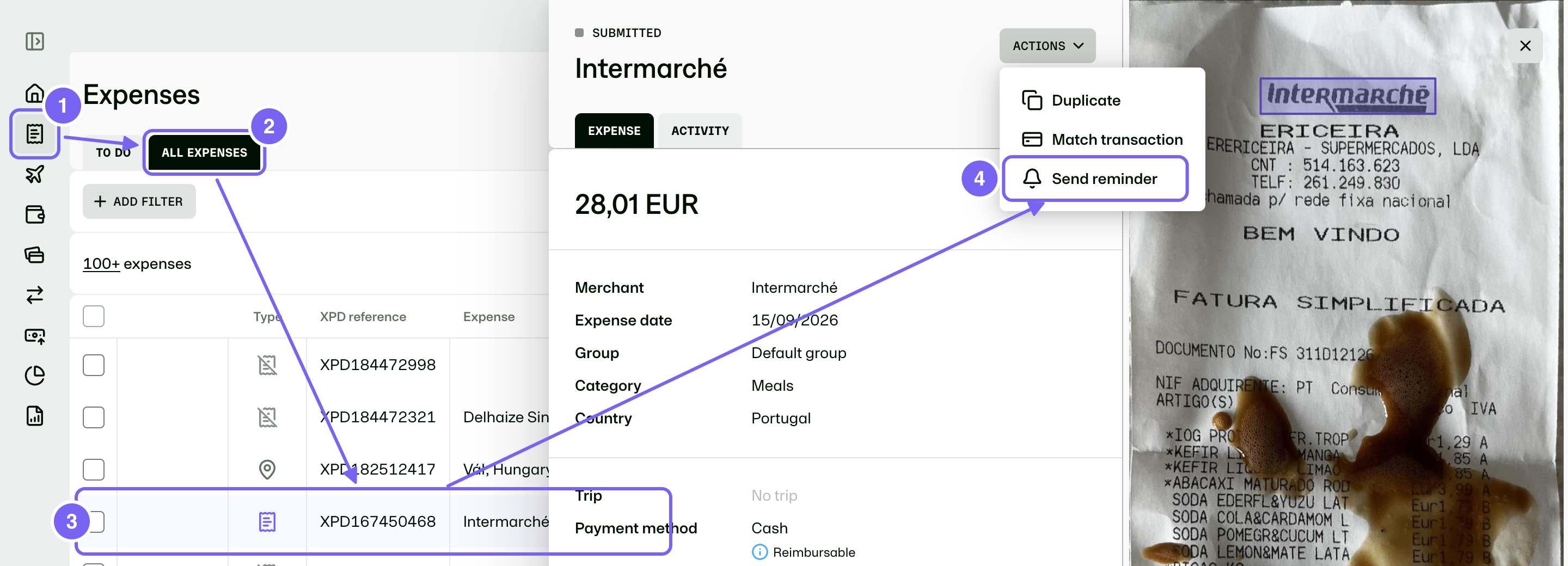Check the box for XPD182512417 row

point(94,470)
